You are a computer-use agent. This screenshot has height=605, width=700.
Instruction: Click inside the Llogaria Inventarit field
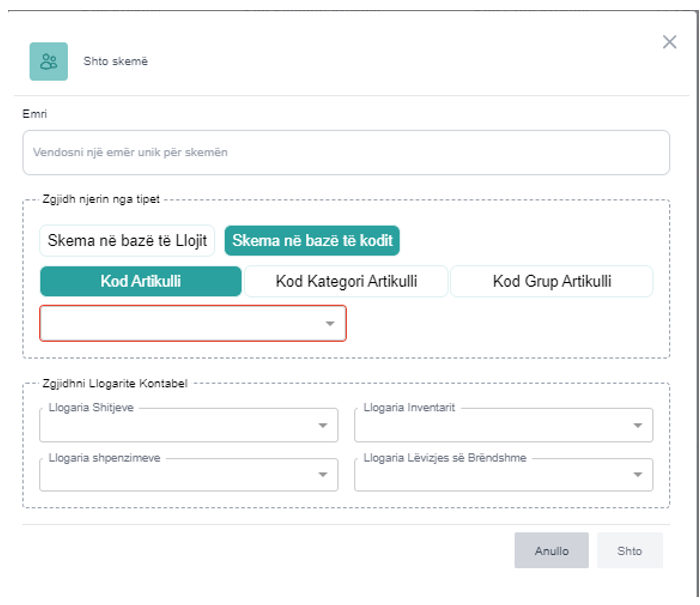(x=490, y=425)
